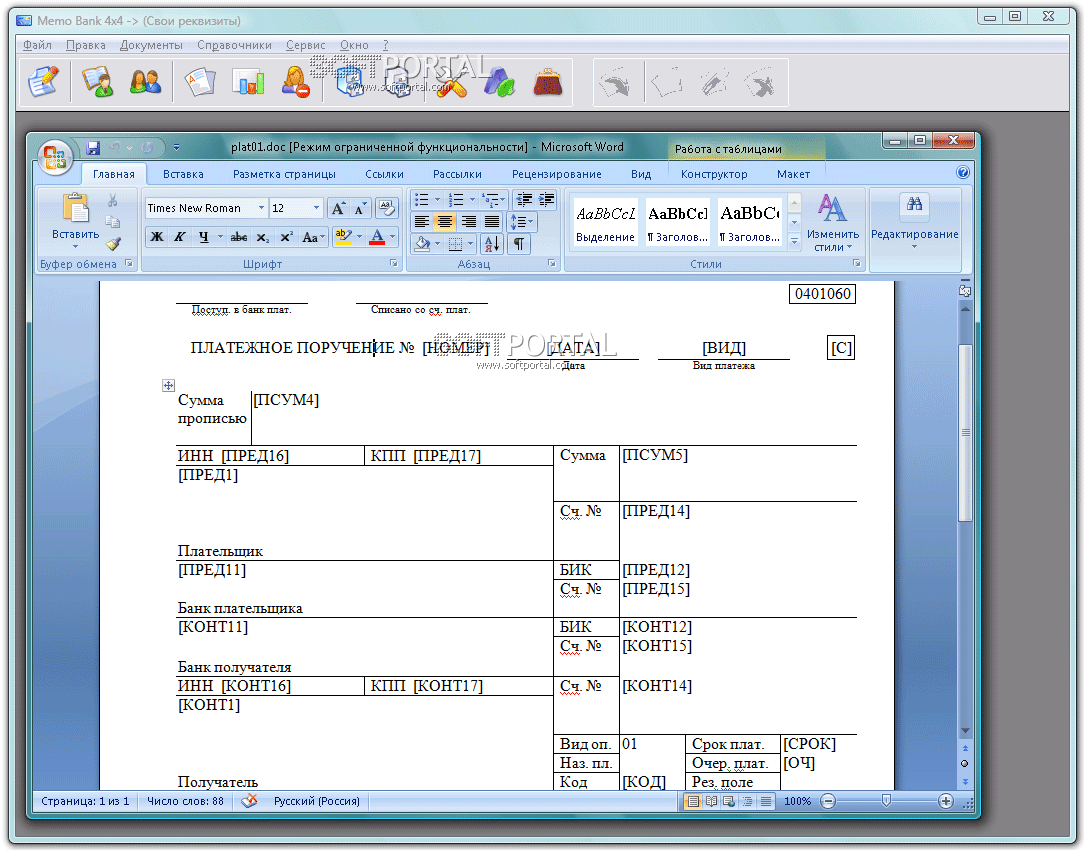Switch to the Вставка ribbon tab

[183, 174]
